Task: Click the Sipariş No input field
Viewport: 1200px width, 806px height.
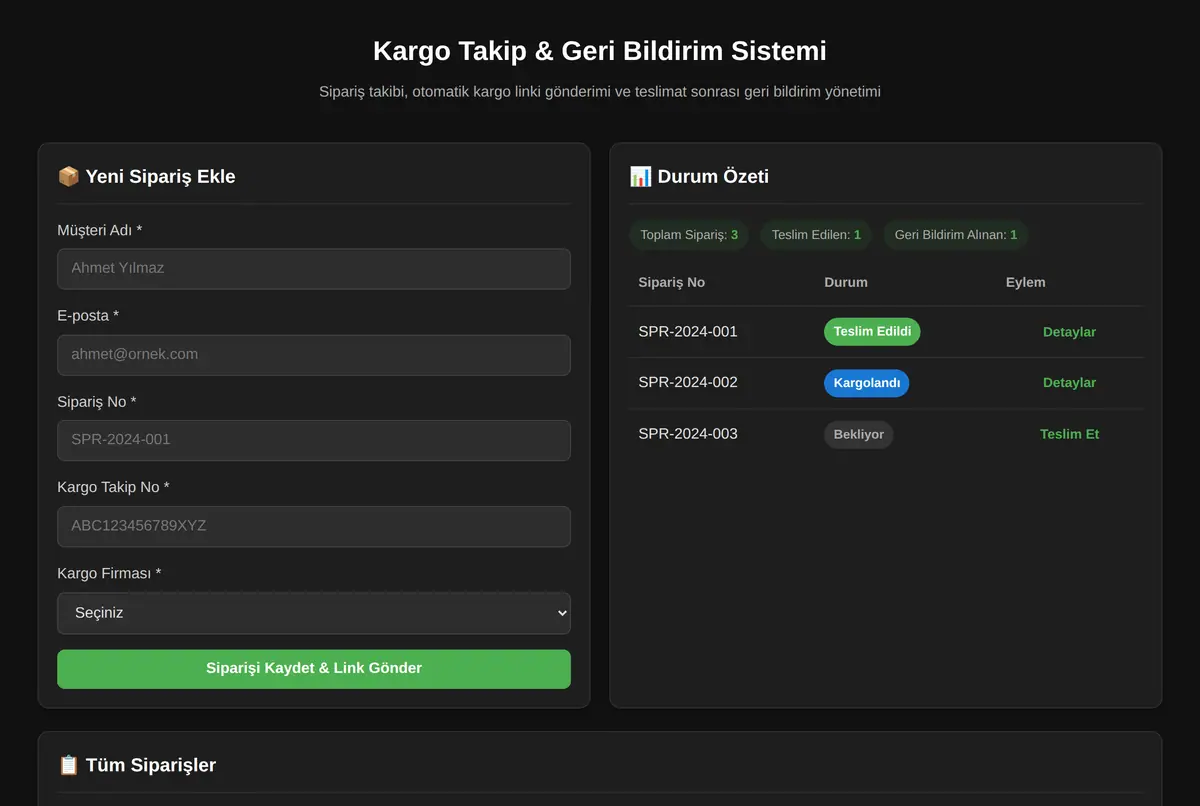Action: click(314, 440)
